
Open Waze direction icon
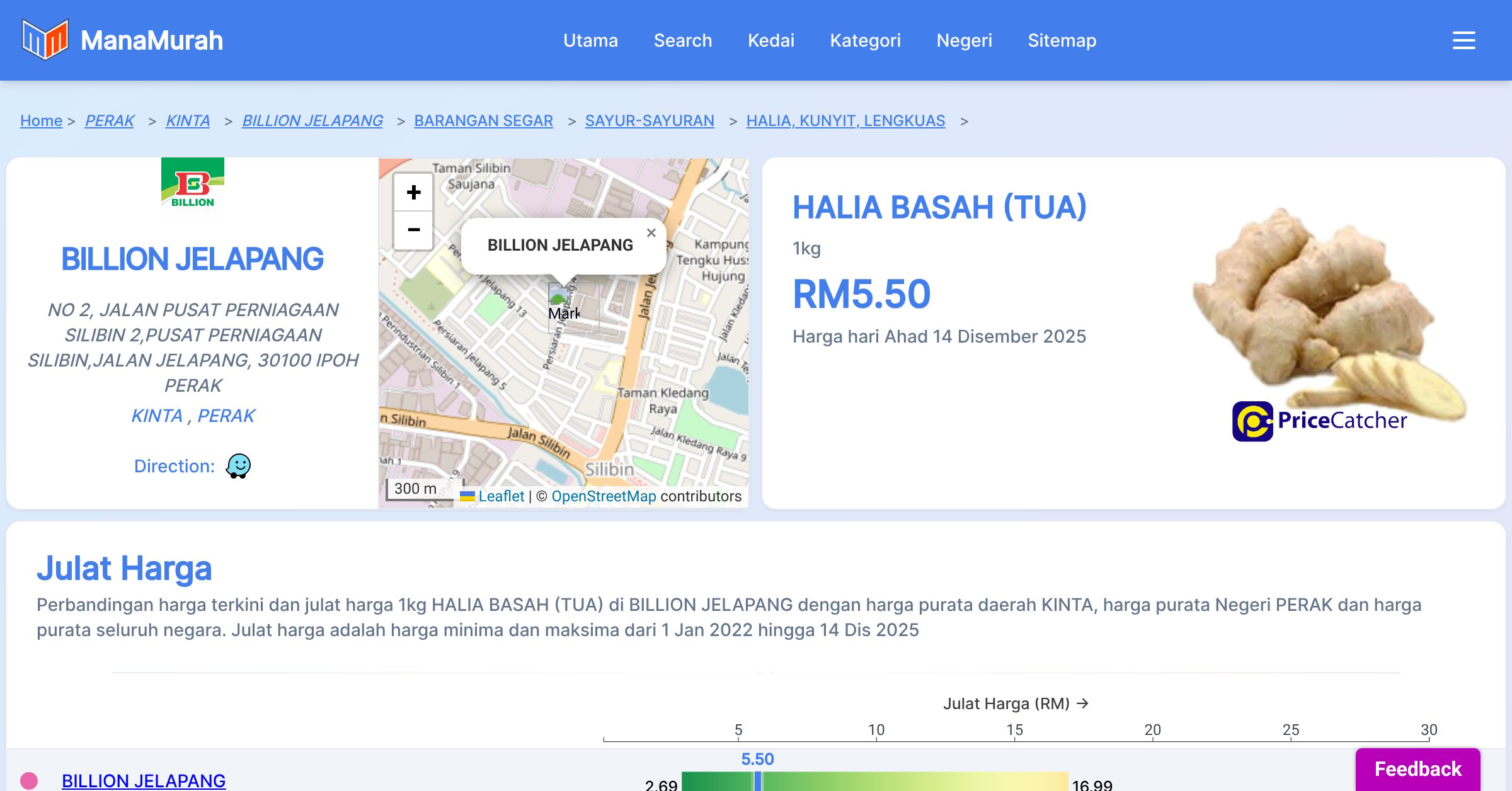(x=238, y=466)
